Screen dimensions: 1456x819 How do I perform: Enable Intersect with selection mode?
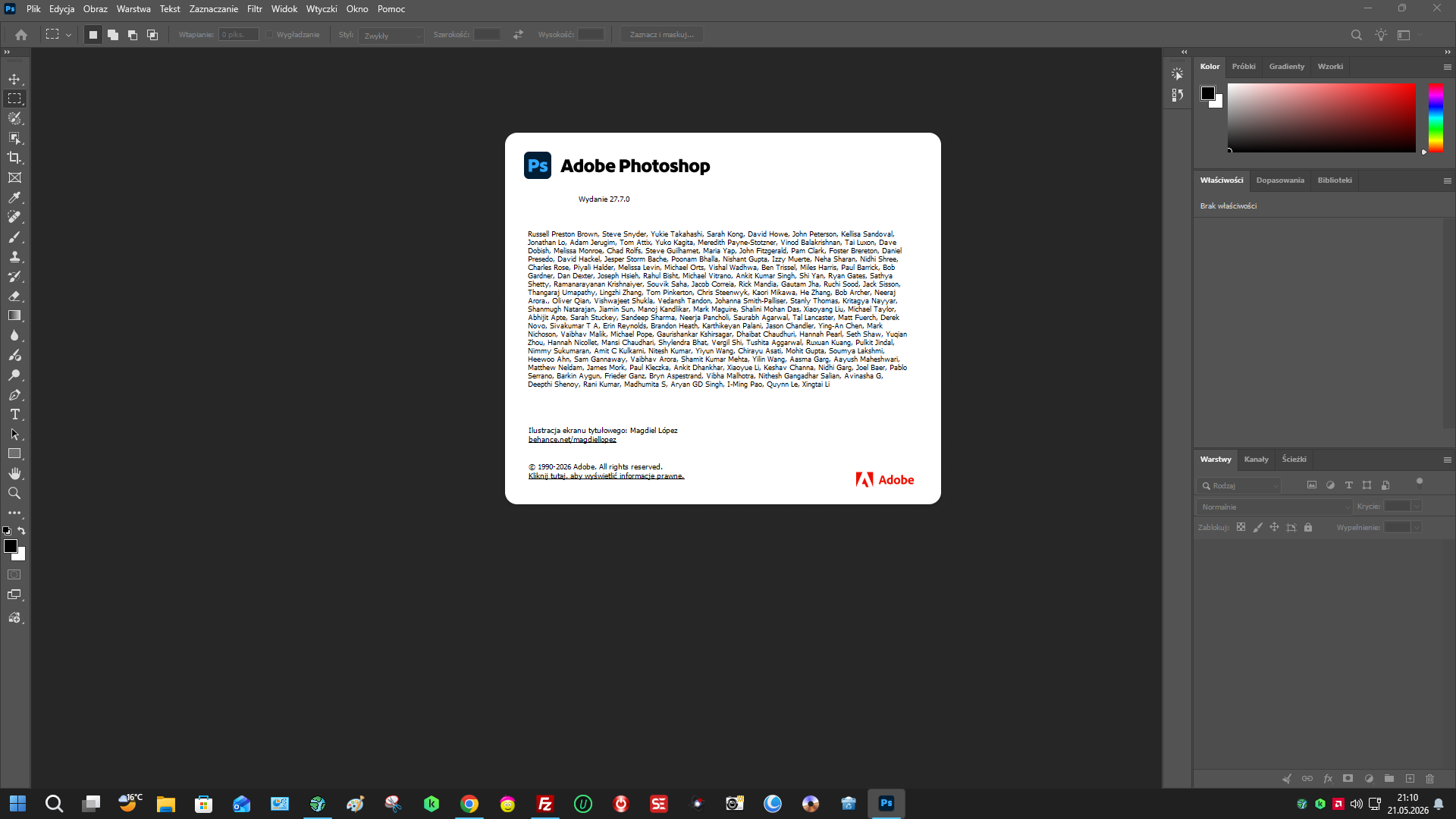(152, 35)
